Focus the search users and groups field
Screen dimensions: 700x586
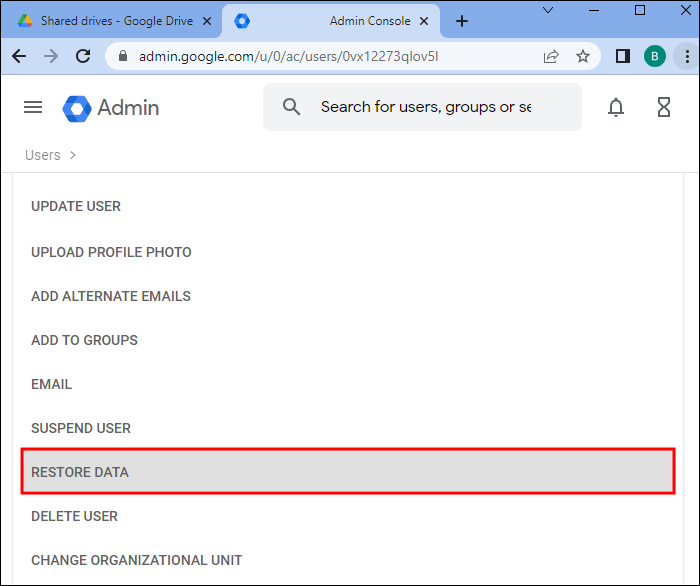pyautogui.click(x=425, y=107)
